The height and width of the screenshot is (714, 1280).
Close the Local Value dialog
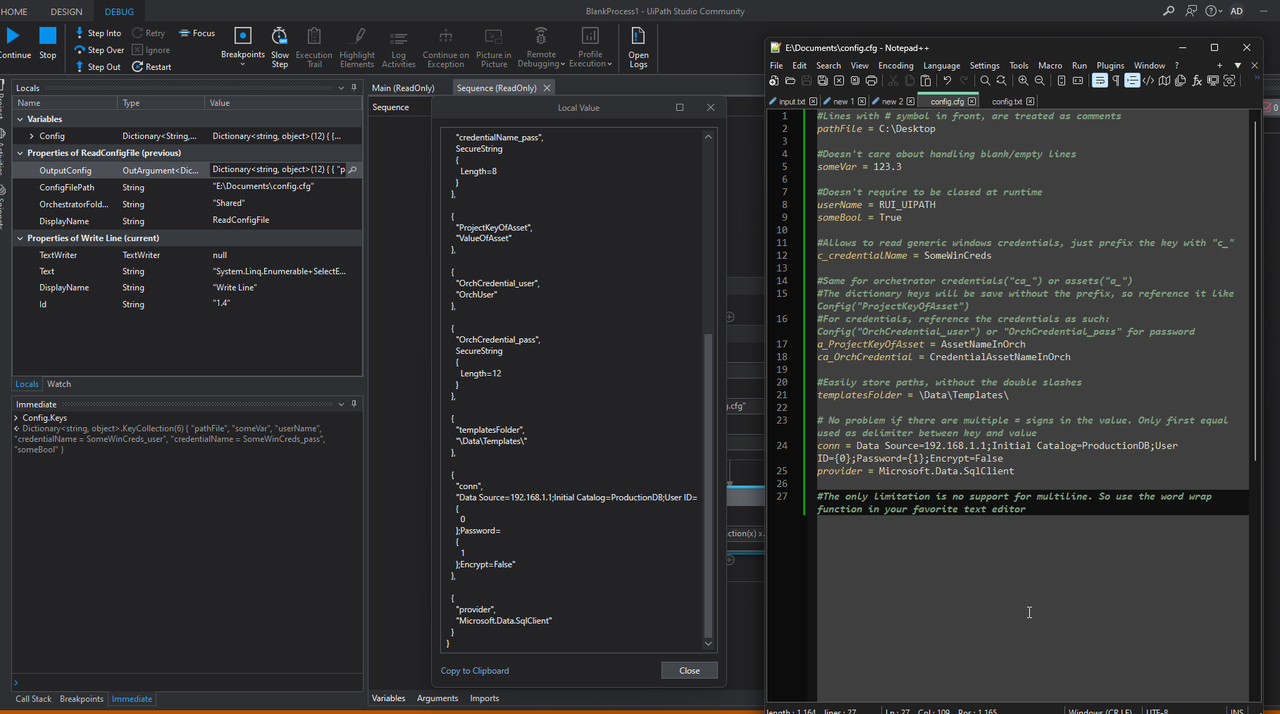pyautogui.click(x=689, y=671)
